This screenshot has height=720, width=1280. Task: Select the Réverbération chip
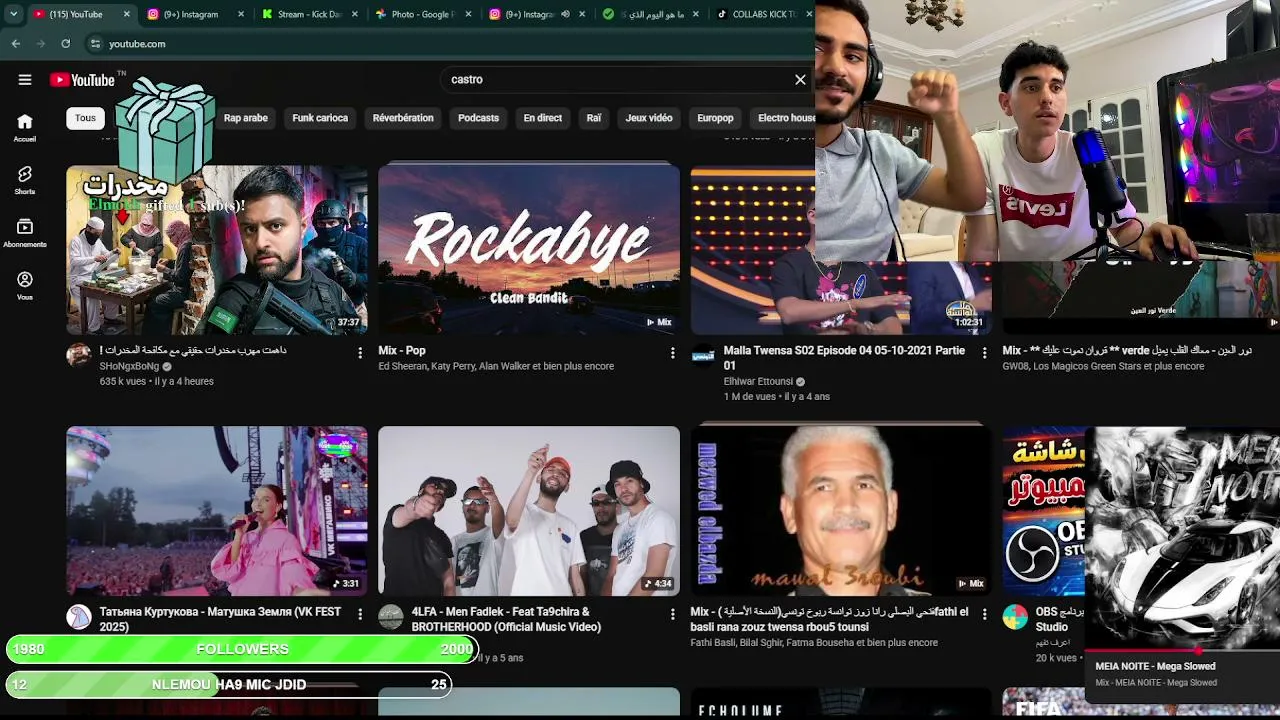[403, 118]
